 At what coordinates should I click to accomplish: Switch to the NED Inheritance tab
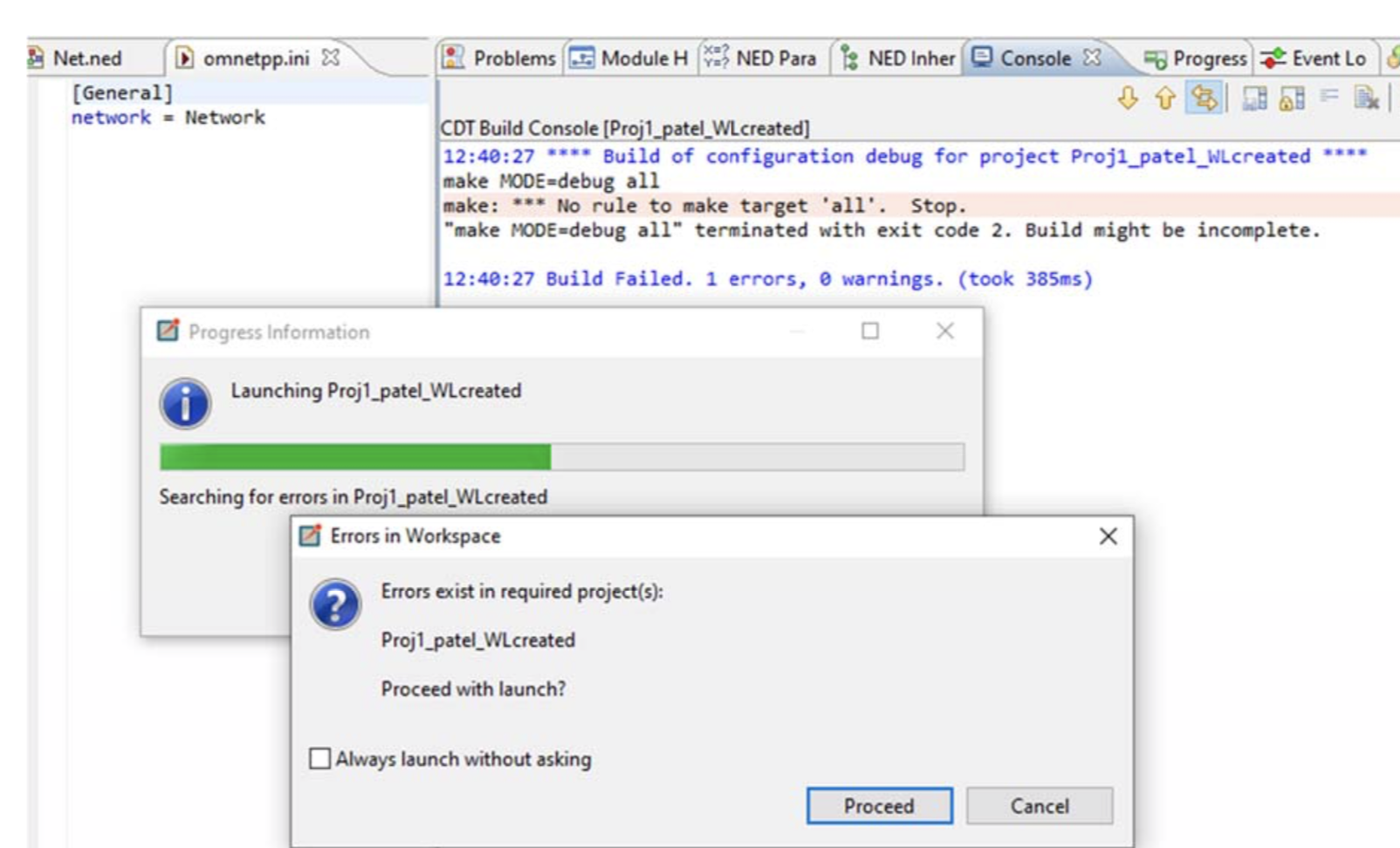[898, 58]
